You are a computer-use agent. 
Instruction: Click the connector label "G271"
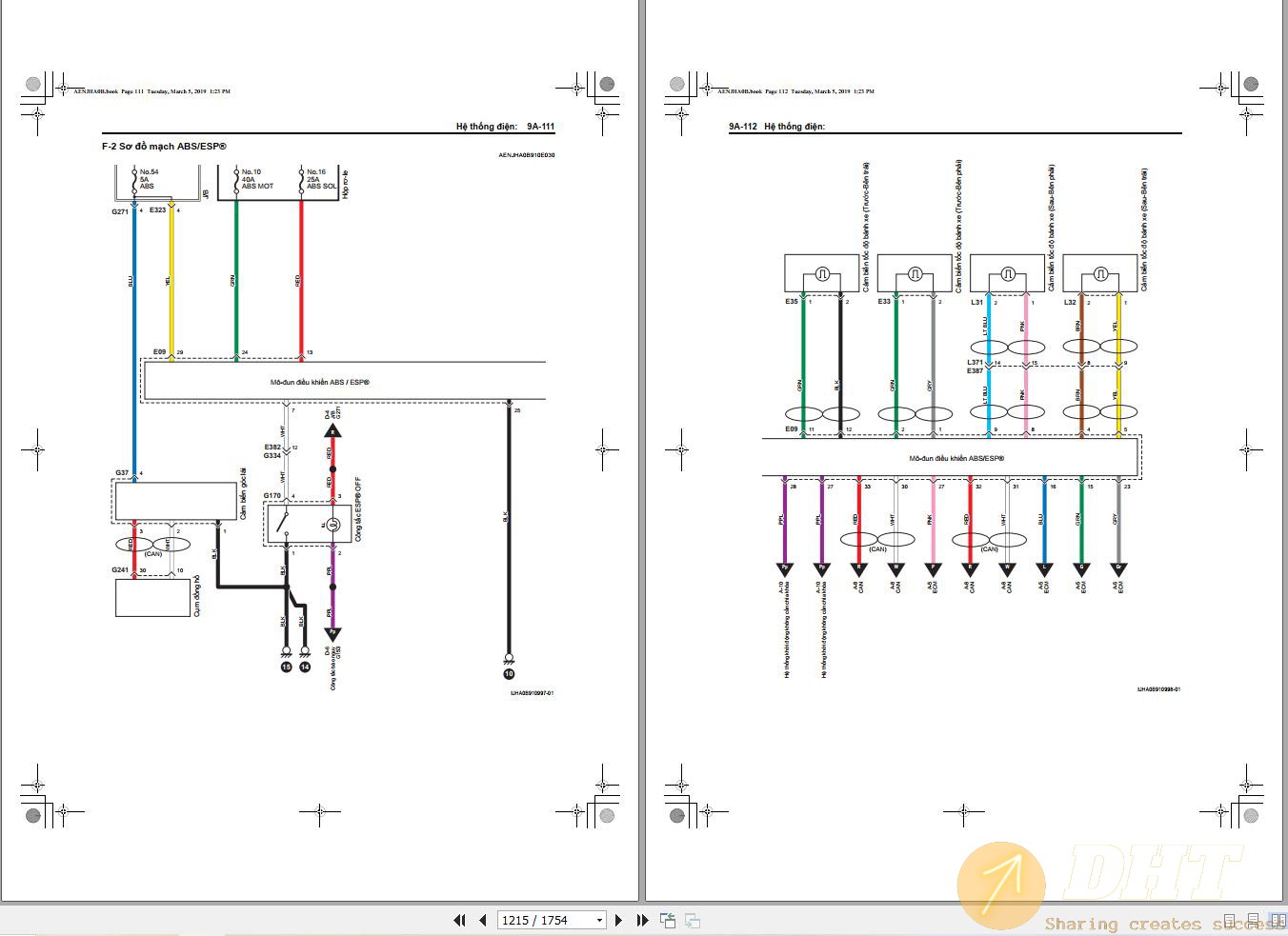coord(120,211)
